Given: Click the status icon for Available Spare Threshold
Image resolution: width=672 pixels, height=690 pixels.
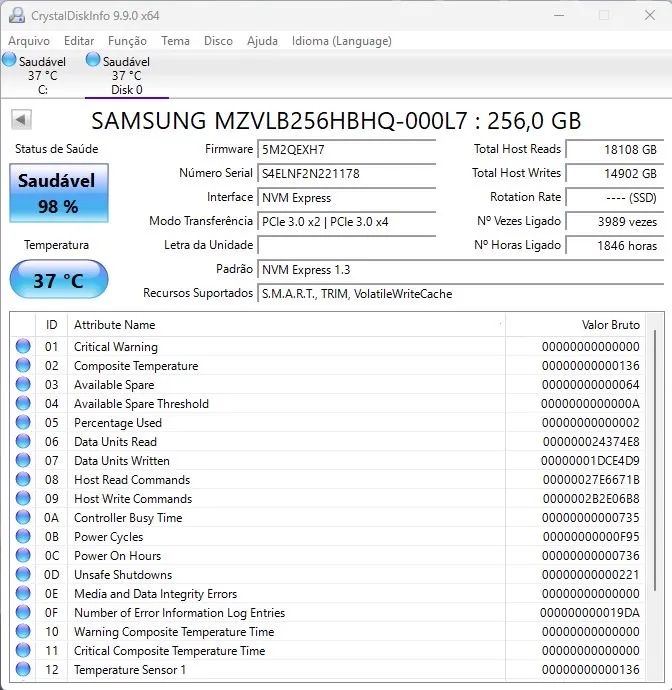Looking at the screenshot, I should pos(23,403).
